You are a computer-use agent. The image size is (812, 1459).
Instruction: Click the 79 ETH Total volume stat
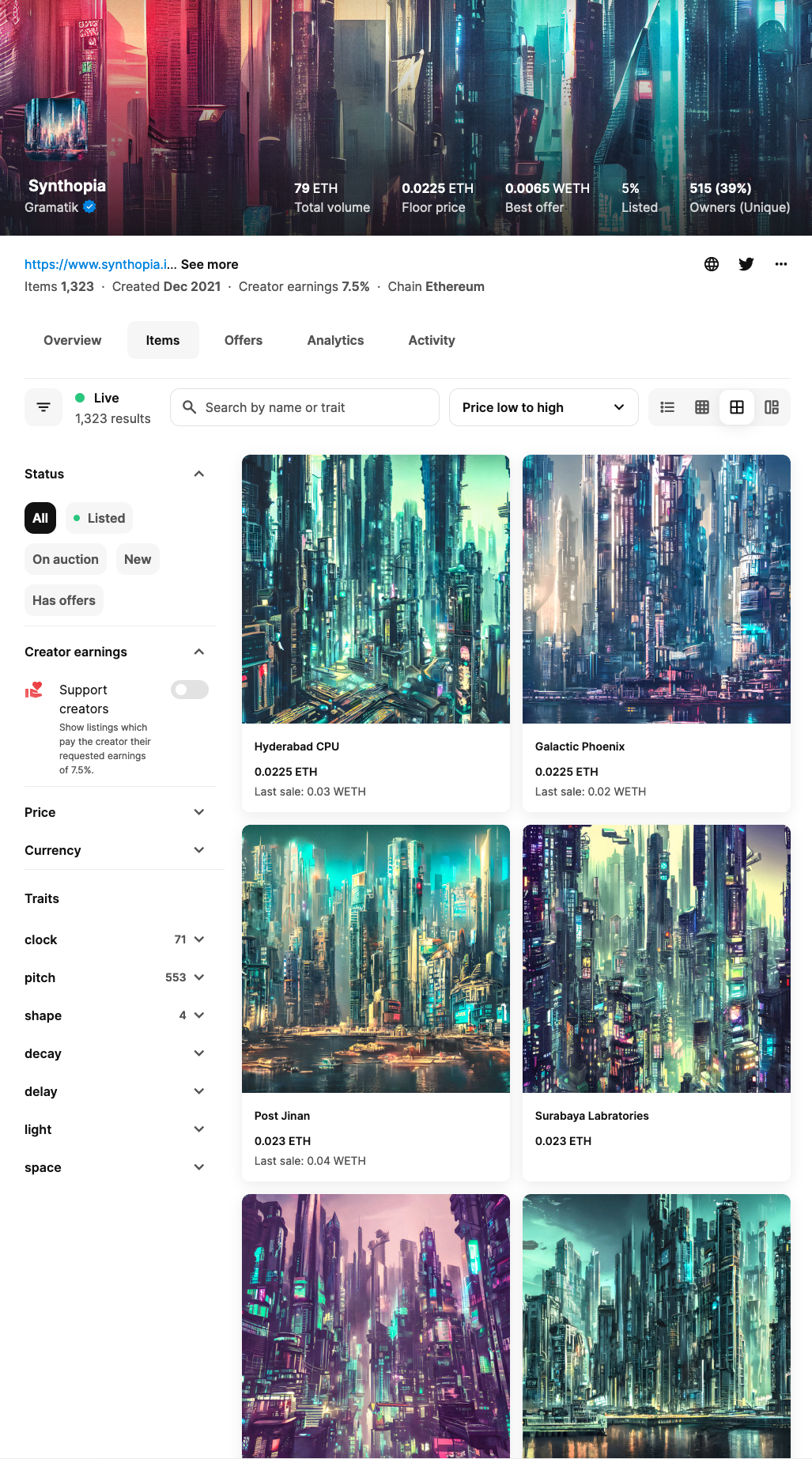[x=332, y=198]
